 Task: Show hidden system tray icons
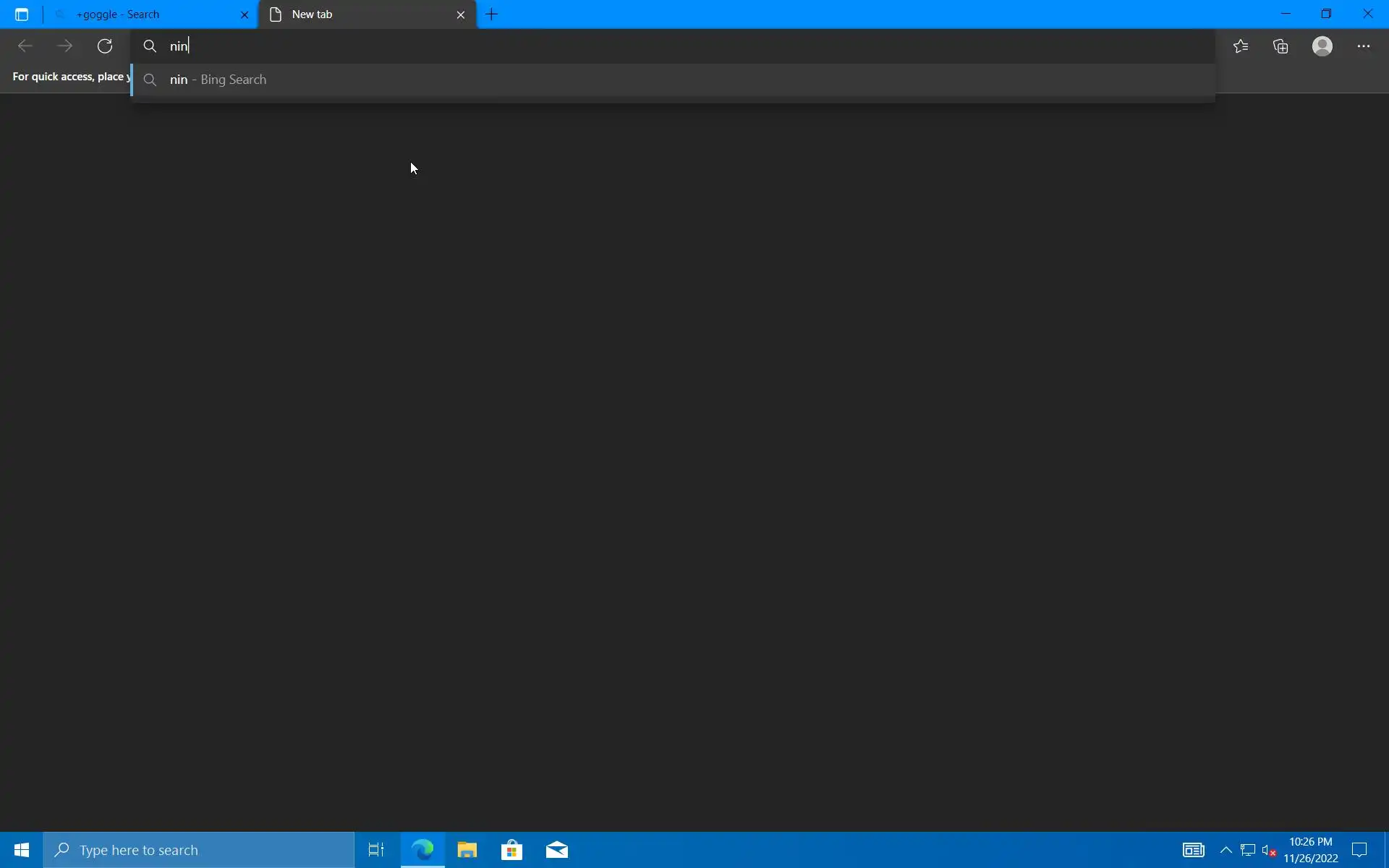(1226, 850)
